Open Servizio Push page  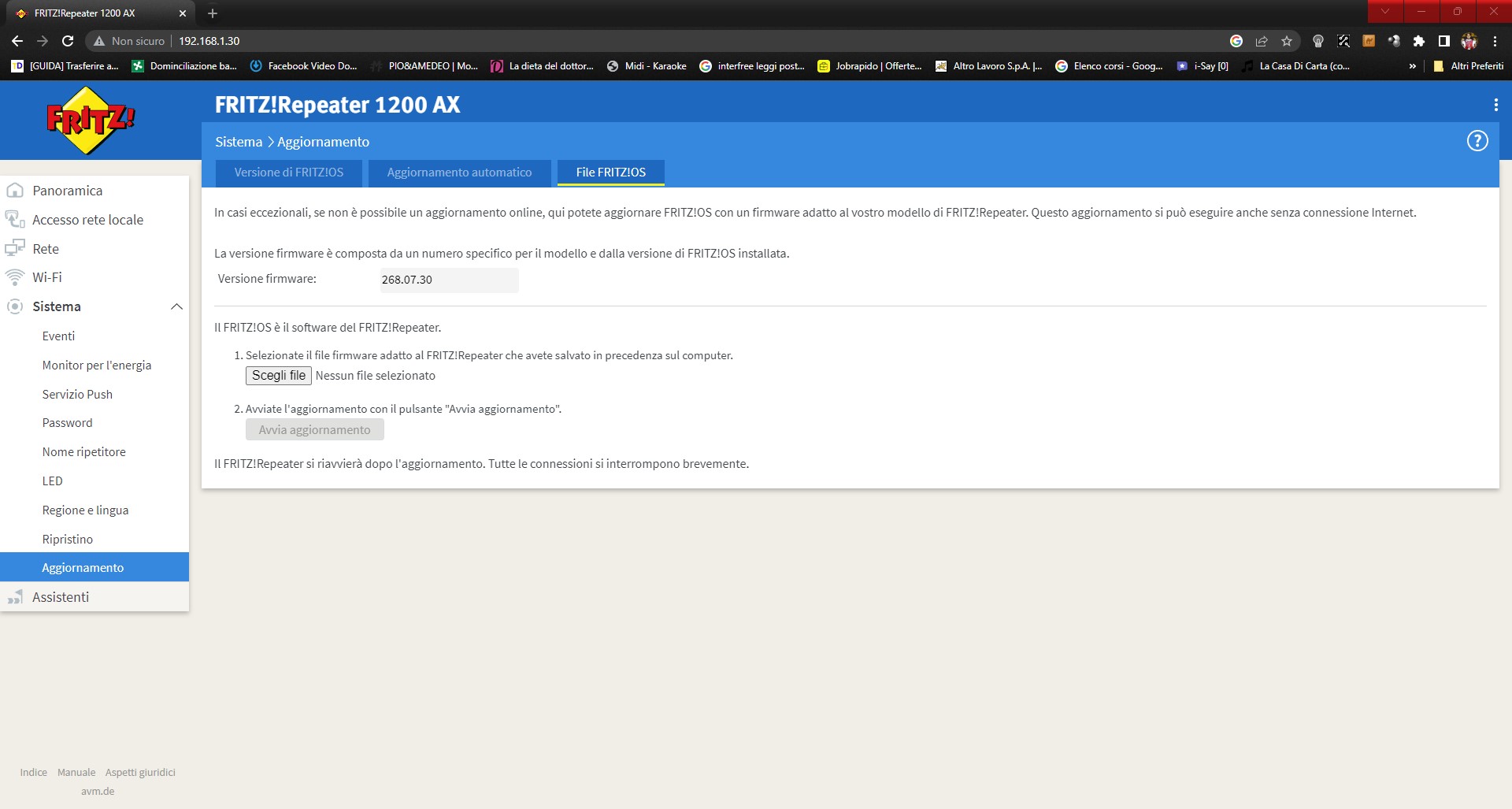(77, 394)
